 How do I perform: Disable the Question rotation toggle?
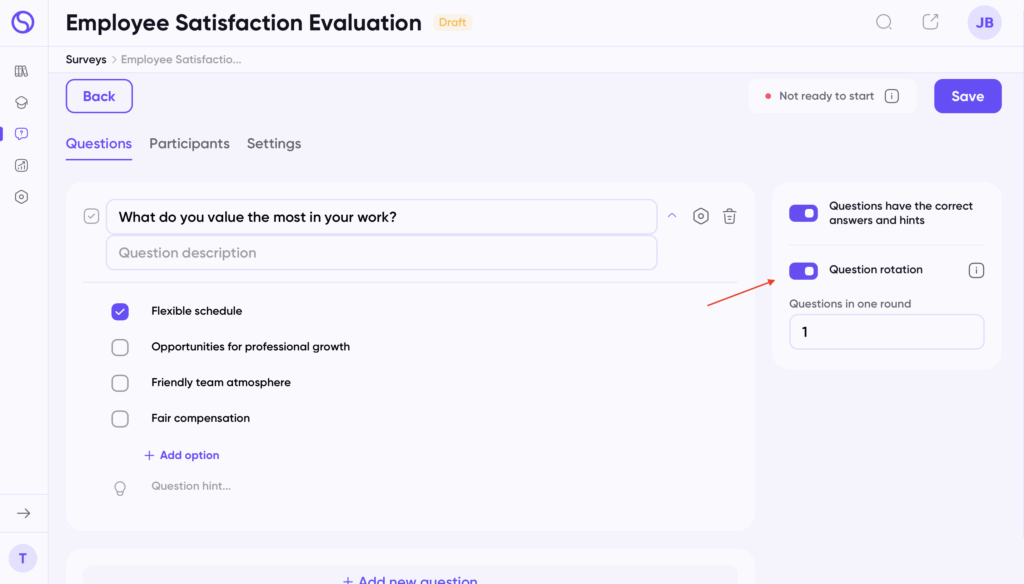coord(803,271)
